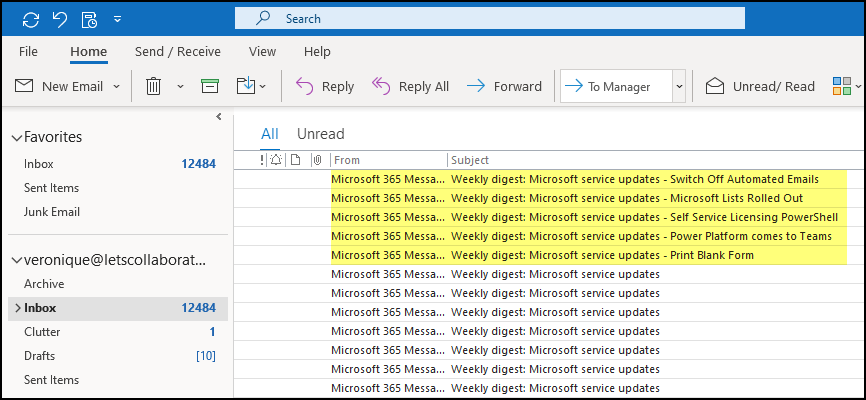The image size is (866, 400).
Task: Sort by the Reminder bell column icon
Action: point(275,160)
